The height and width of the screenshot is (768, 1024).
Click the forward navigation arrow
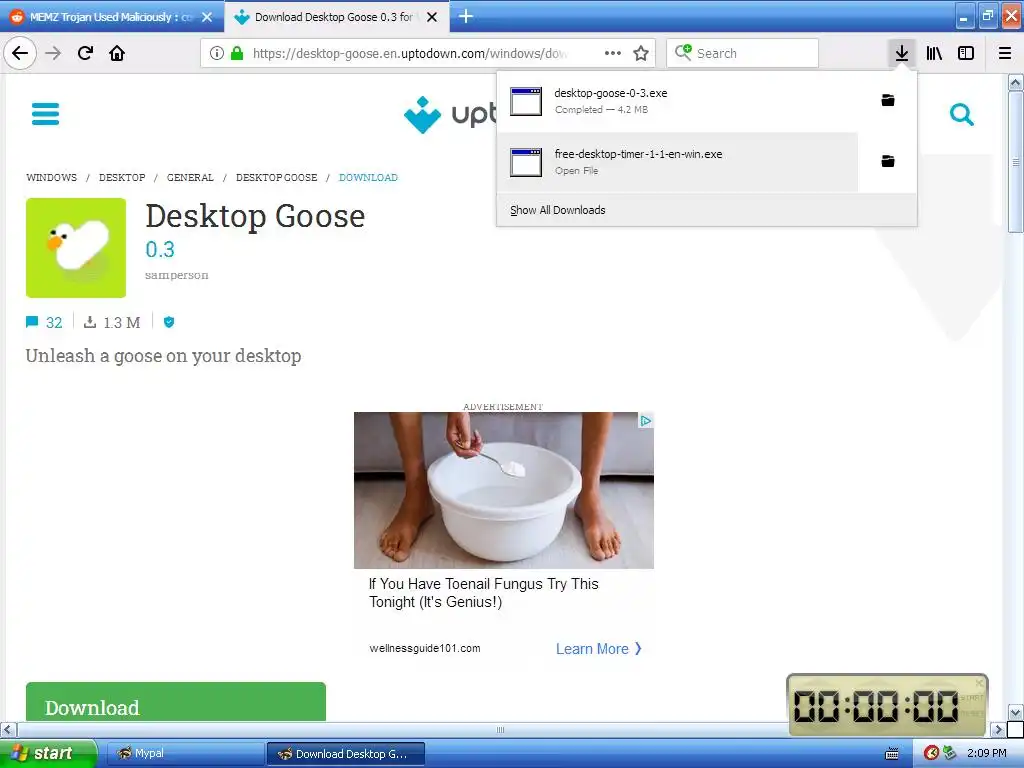[53, 53]
